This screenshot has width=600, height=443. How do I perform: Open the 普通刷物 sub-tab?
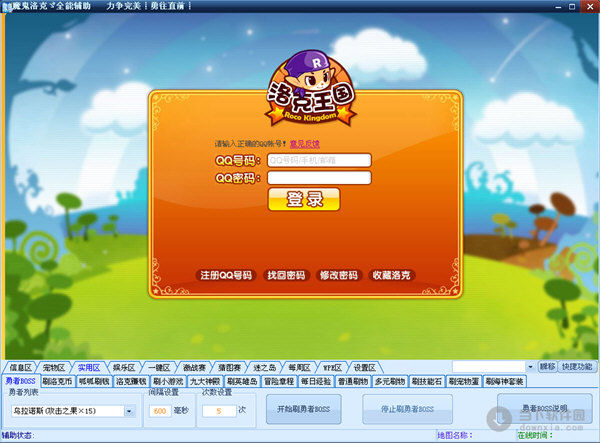click(x=353, y=381)
